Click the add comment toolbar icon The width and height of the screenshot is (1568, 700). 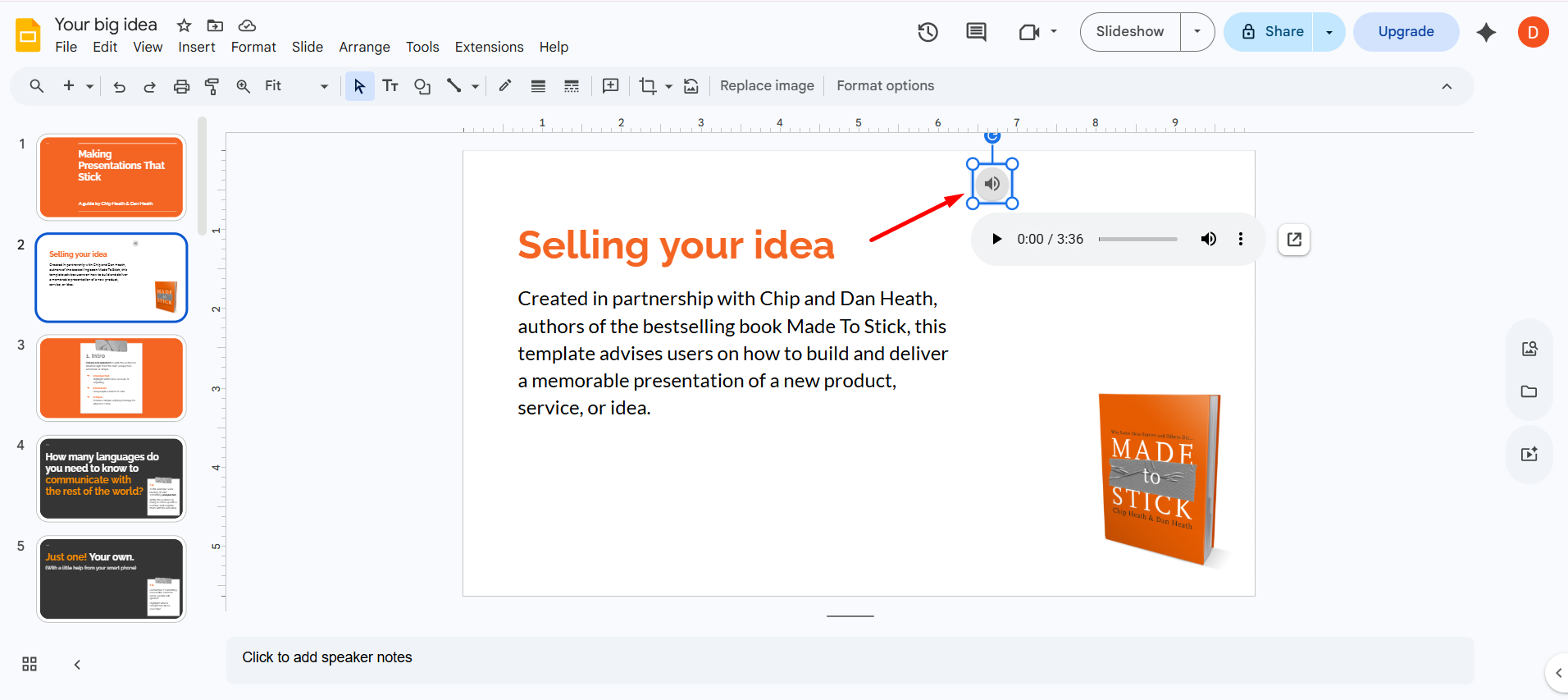click(610, 86)
